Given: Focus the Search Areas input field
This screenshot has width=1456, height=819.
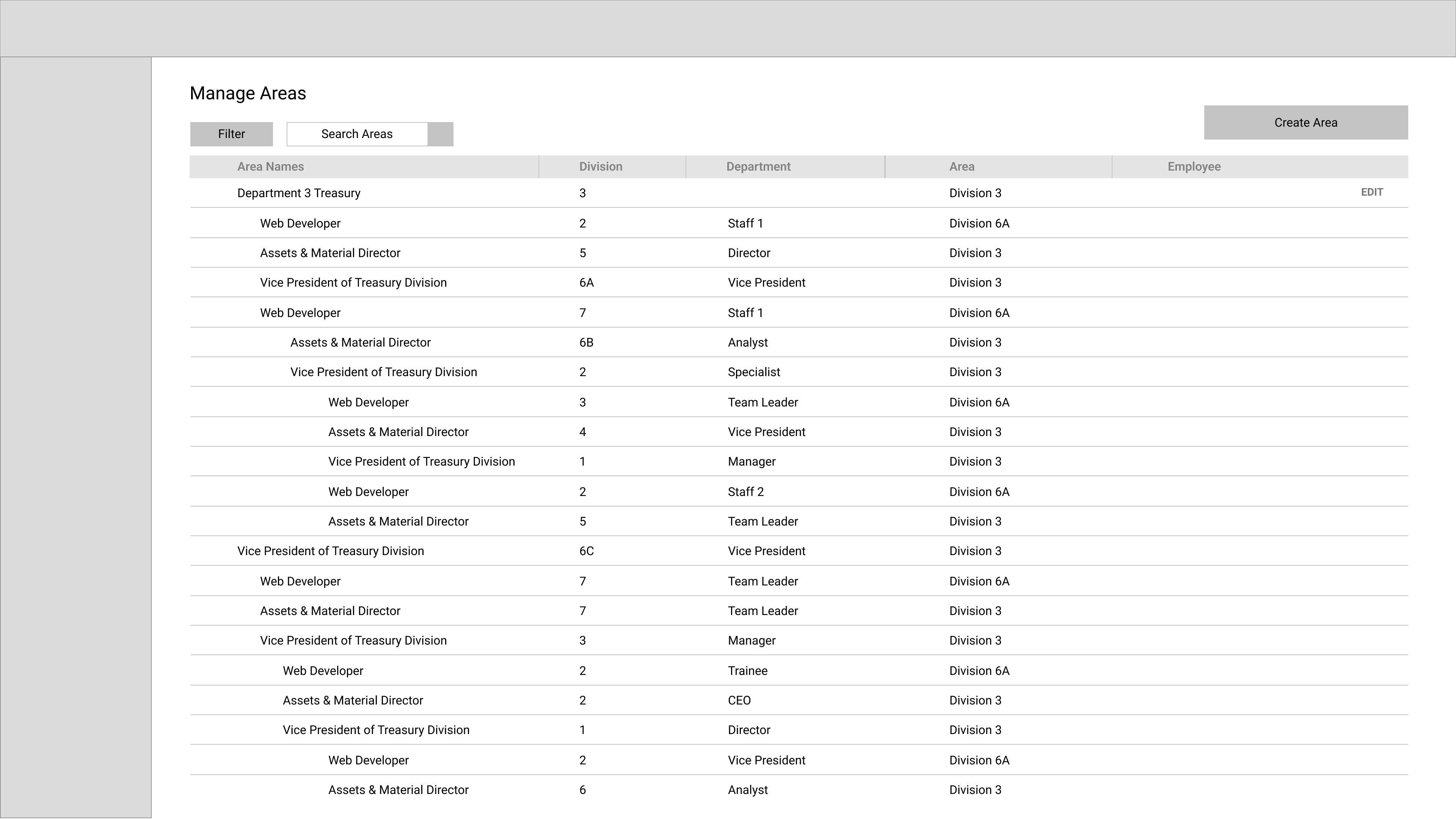Looking at the screenshot, I should [357, 134].
